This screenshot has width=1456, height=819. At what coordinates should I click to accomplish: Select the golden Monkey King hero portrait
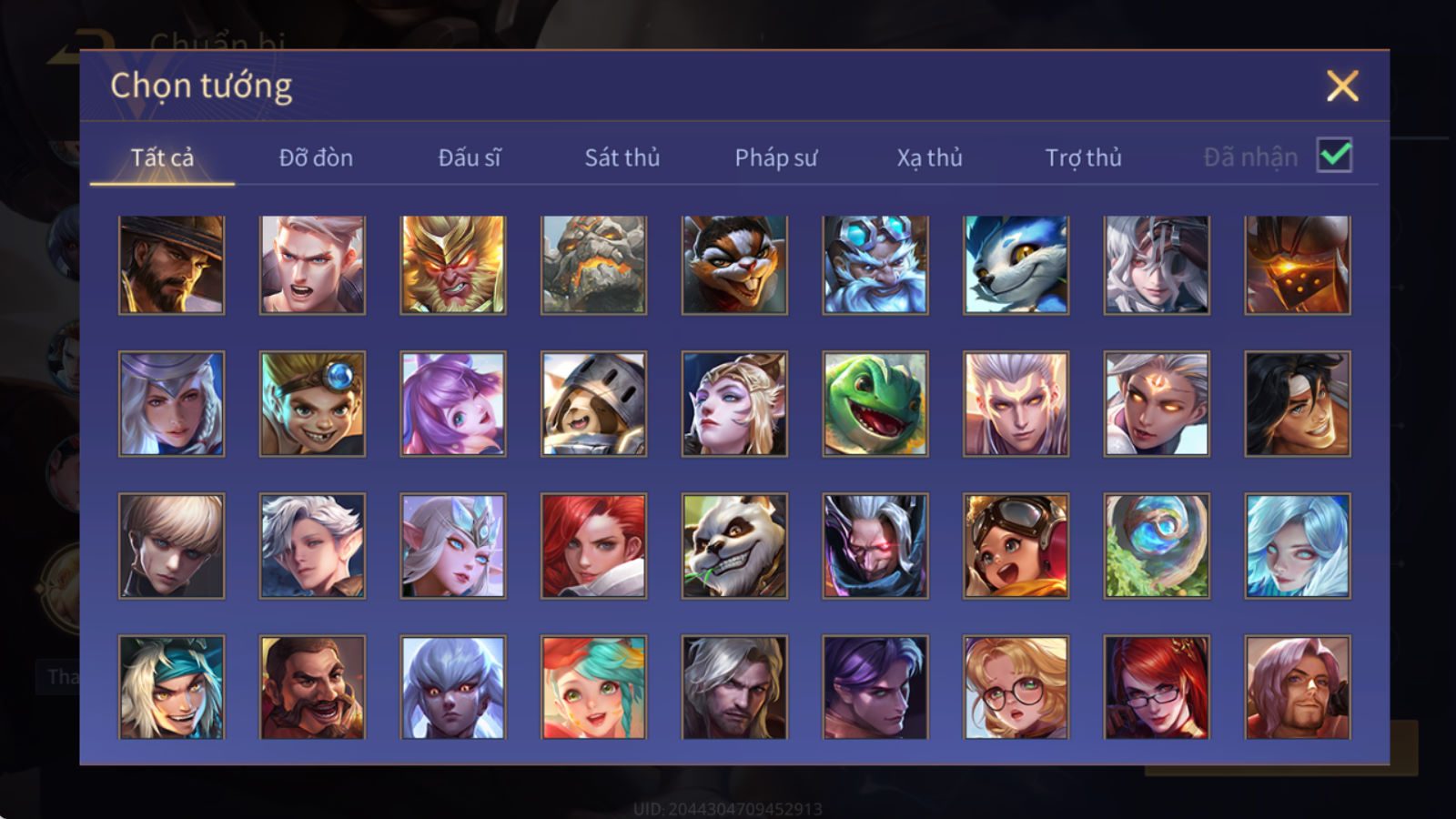tap(453, 265)
